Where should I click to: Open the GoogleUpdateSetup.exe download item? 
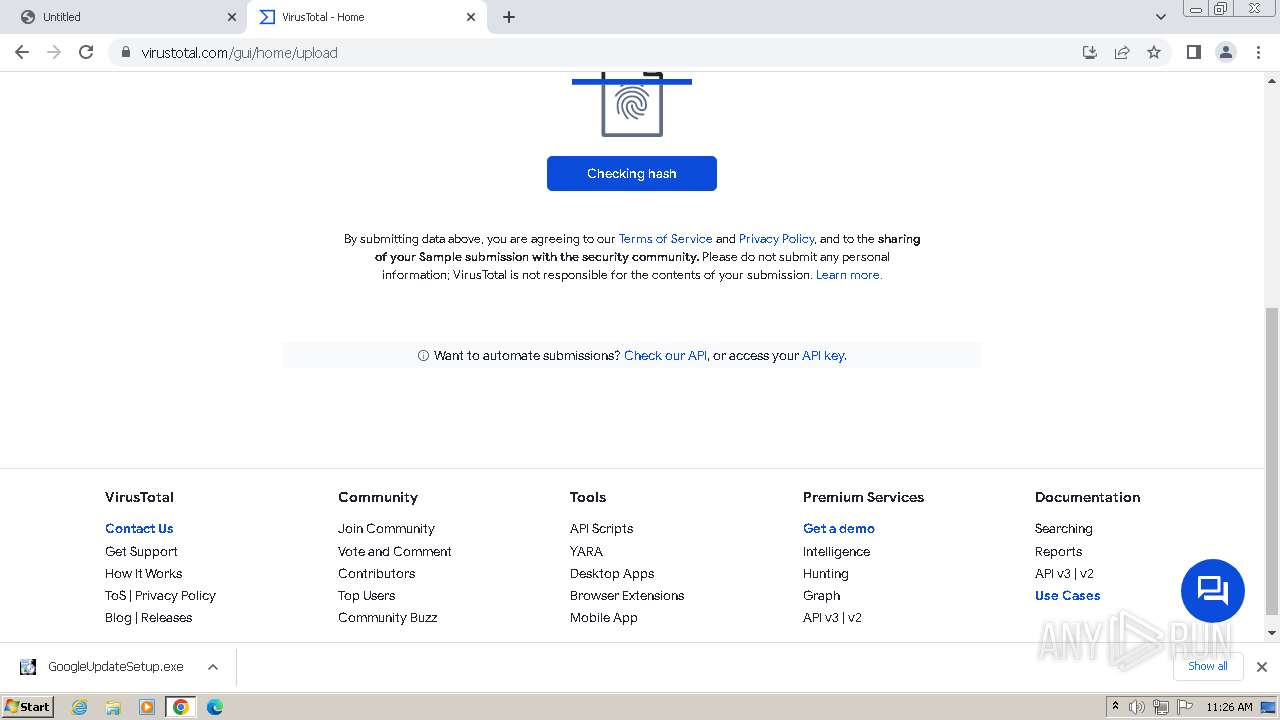point(102,666)
